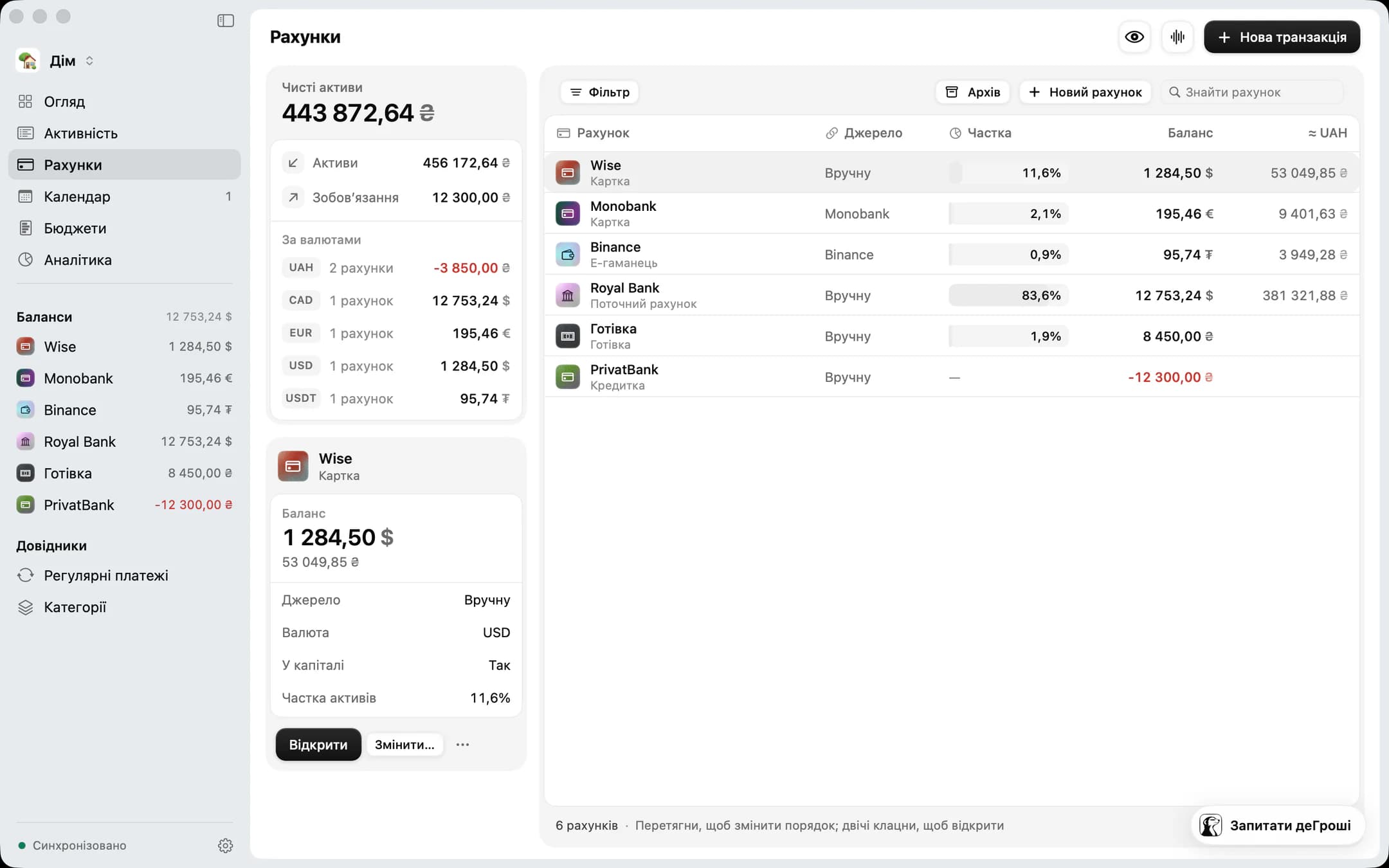Open Календар section
The height and width of the screenshot is (868, 1389).
[x=124, y=197]
